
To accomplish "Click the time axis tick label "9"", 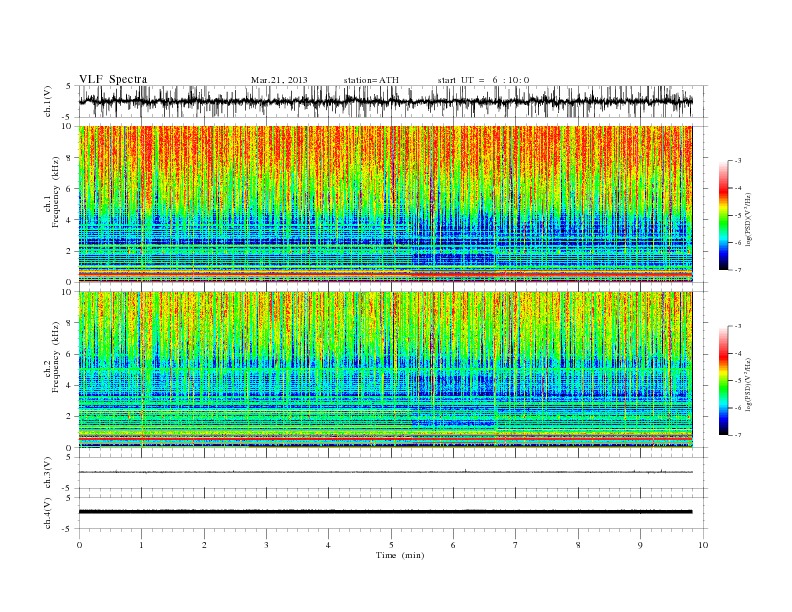I will click(640, 545).
